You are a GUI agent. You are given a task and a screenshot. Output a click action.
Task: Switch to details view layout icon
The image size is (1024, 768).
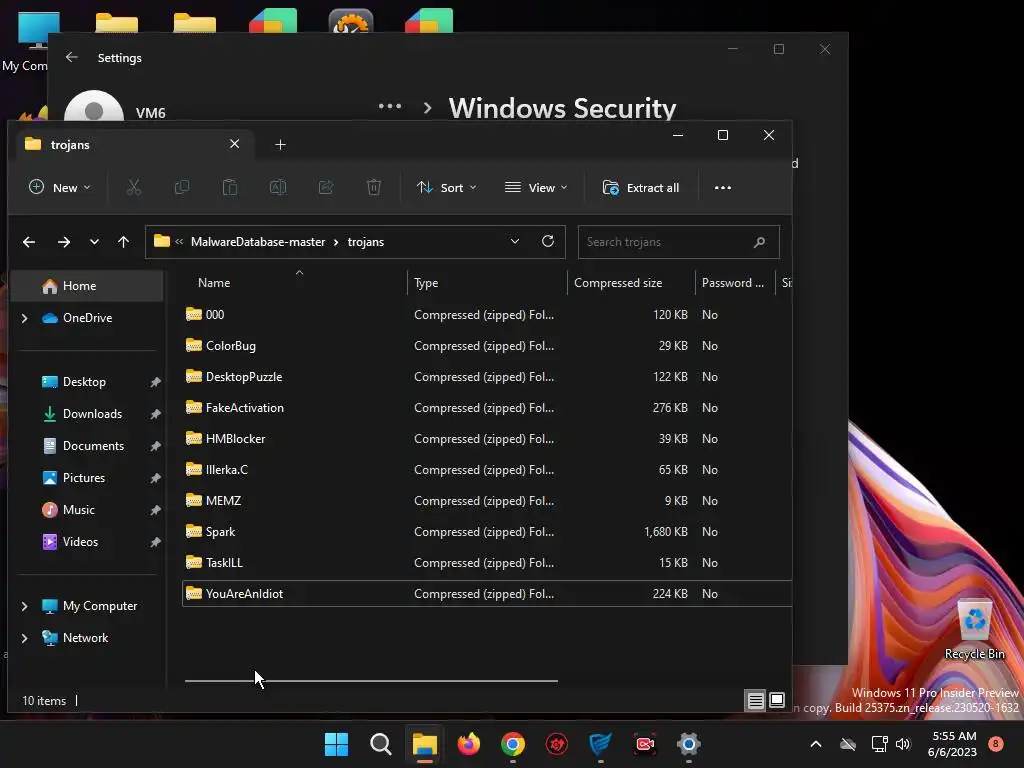tap(756, 701)
